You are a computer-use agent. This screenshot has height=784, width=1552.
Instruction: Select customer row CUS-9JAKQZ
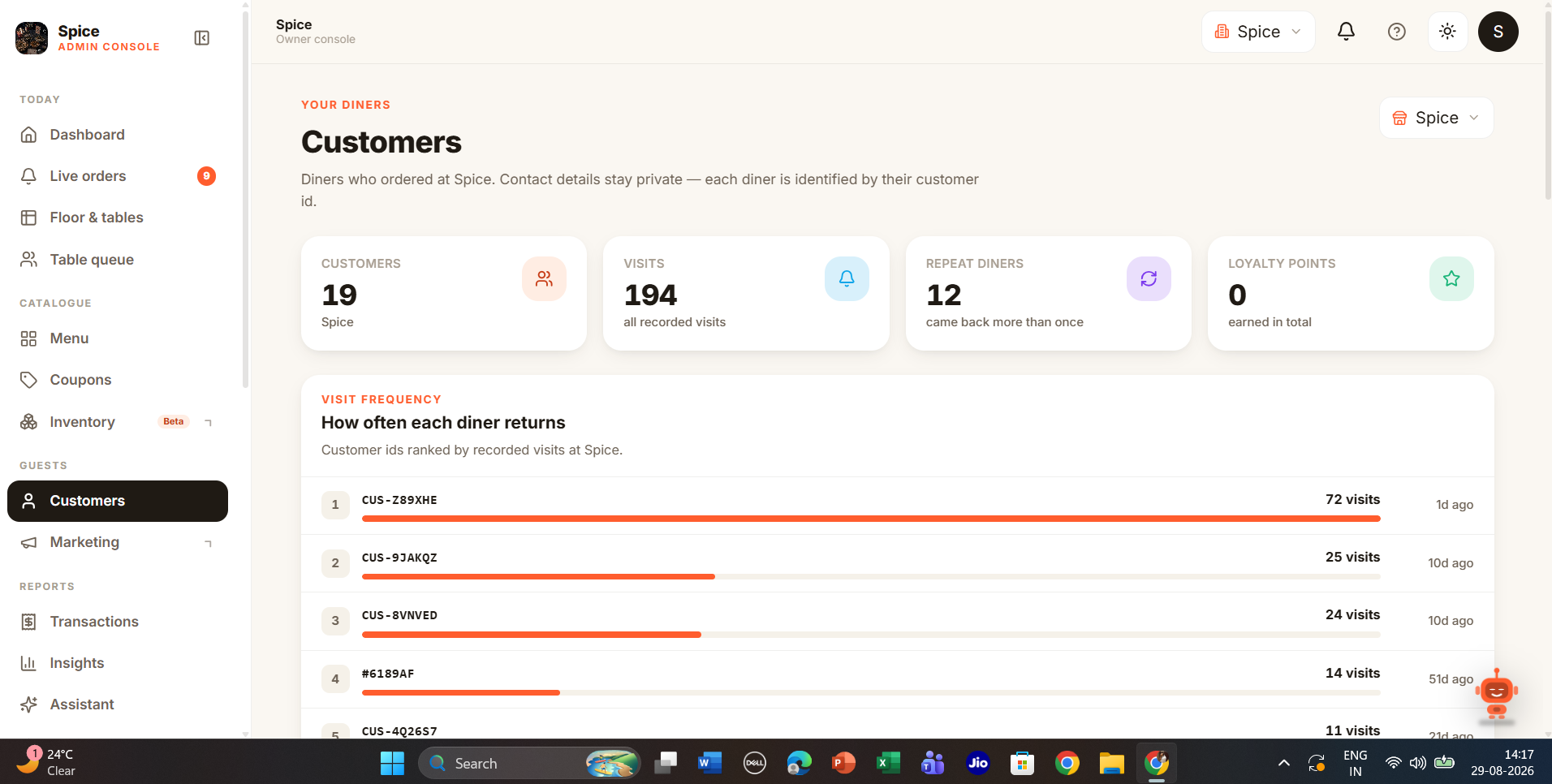point(897,563)
